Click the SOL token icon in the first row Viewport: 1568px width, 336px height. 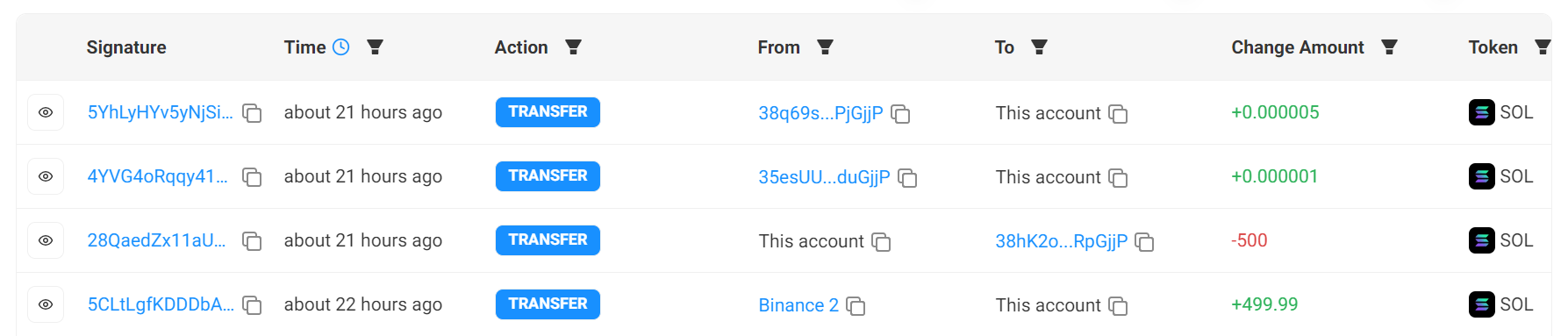[x=1481, y=112]
